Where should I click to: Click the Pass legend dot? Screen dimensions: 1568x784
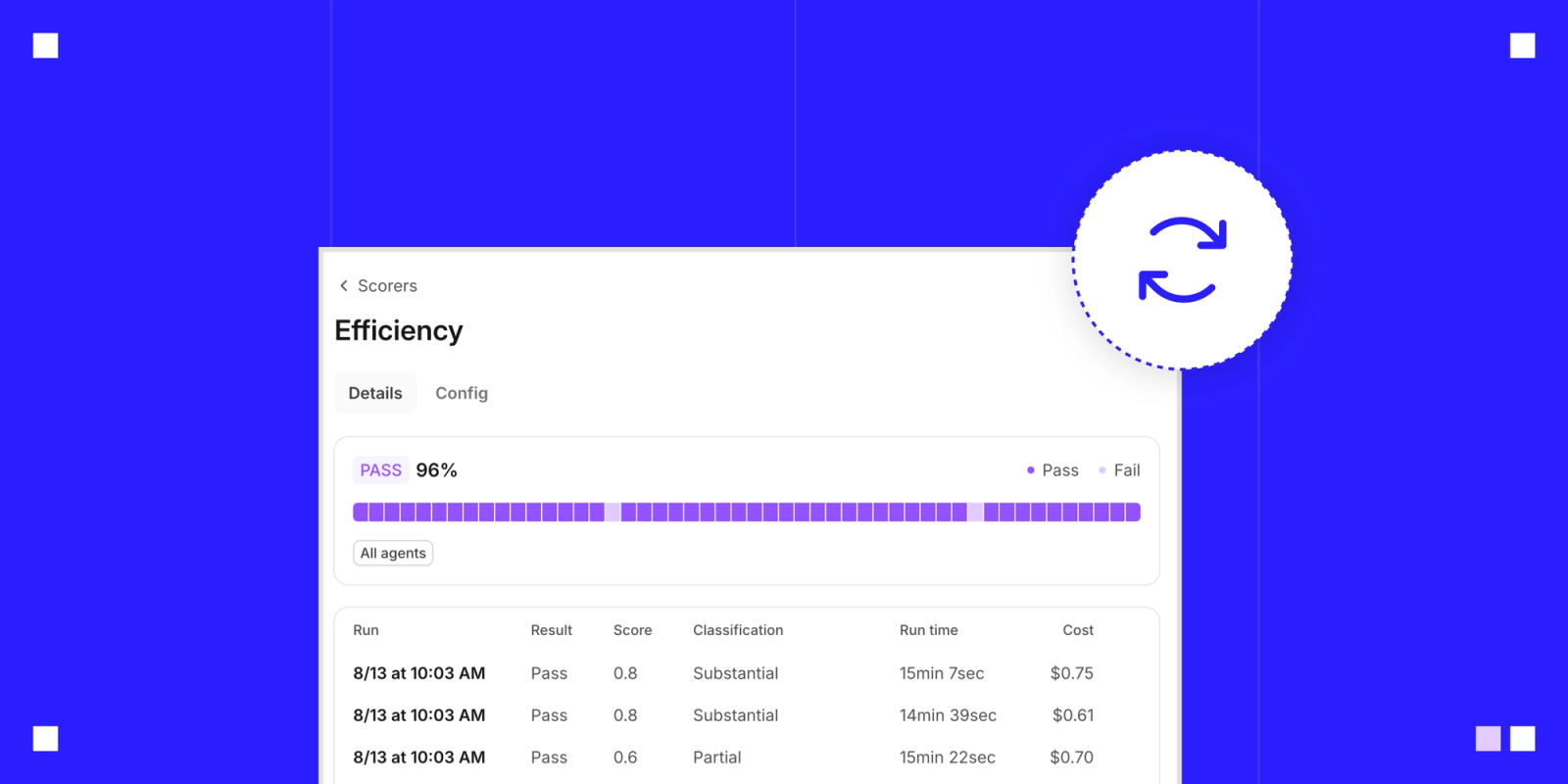click(1030, 470)
